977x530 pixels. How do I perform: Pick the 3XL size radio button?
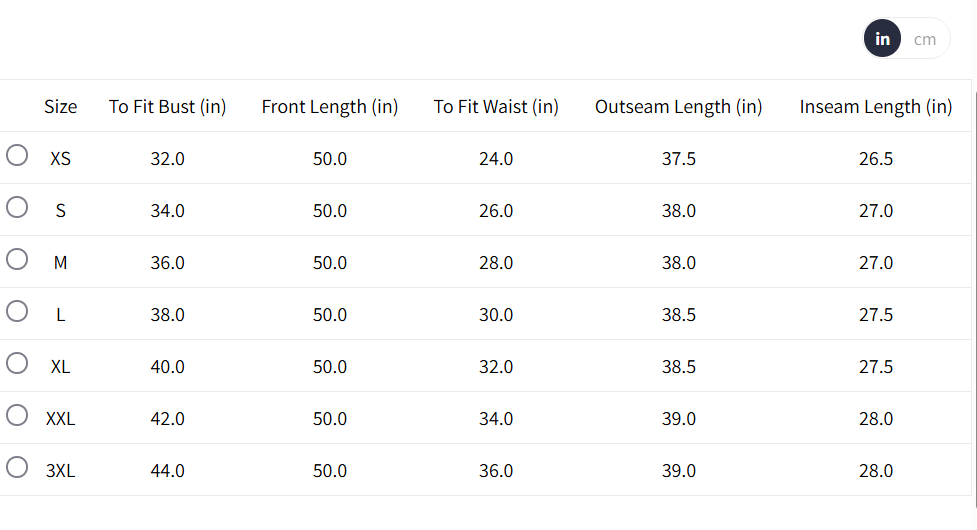[17, 467]
